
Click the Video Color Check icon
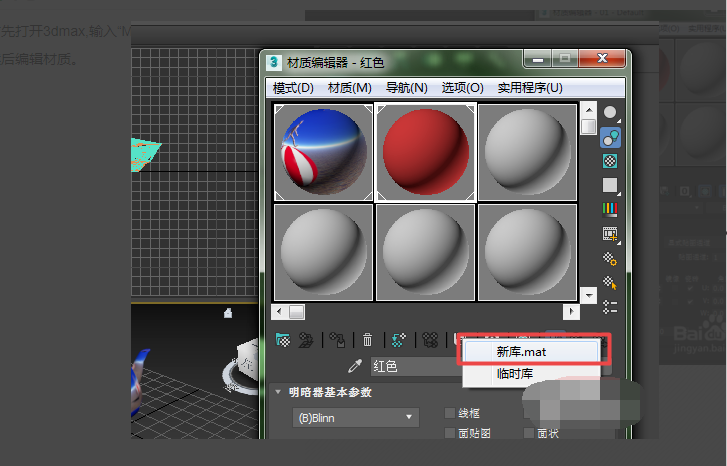[610, 210]
